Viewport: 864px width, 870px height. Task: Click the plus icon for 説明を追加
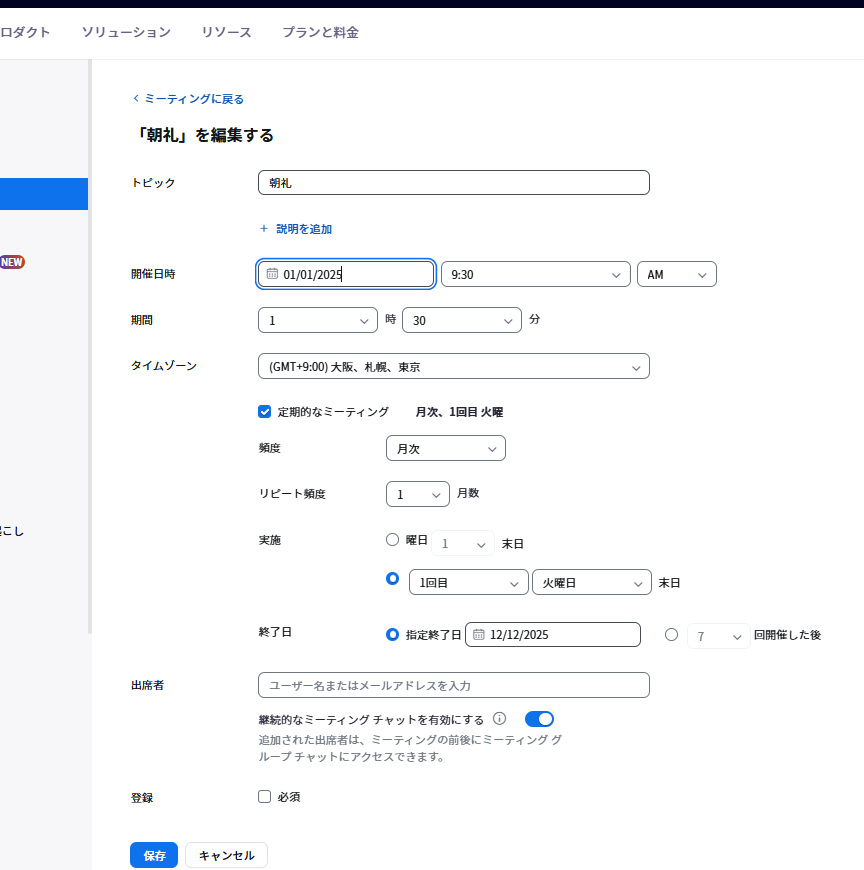[264, 229]
